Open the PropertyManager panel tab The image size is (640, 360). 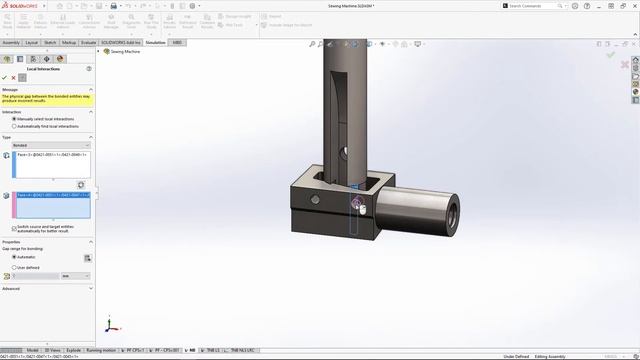[20, 59]
